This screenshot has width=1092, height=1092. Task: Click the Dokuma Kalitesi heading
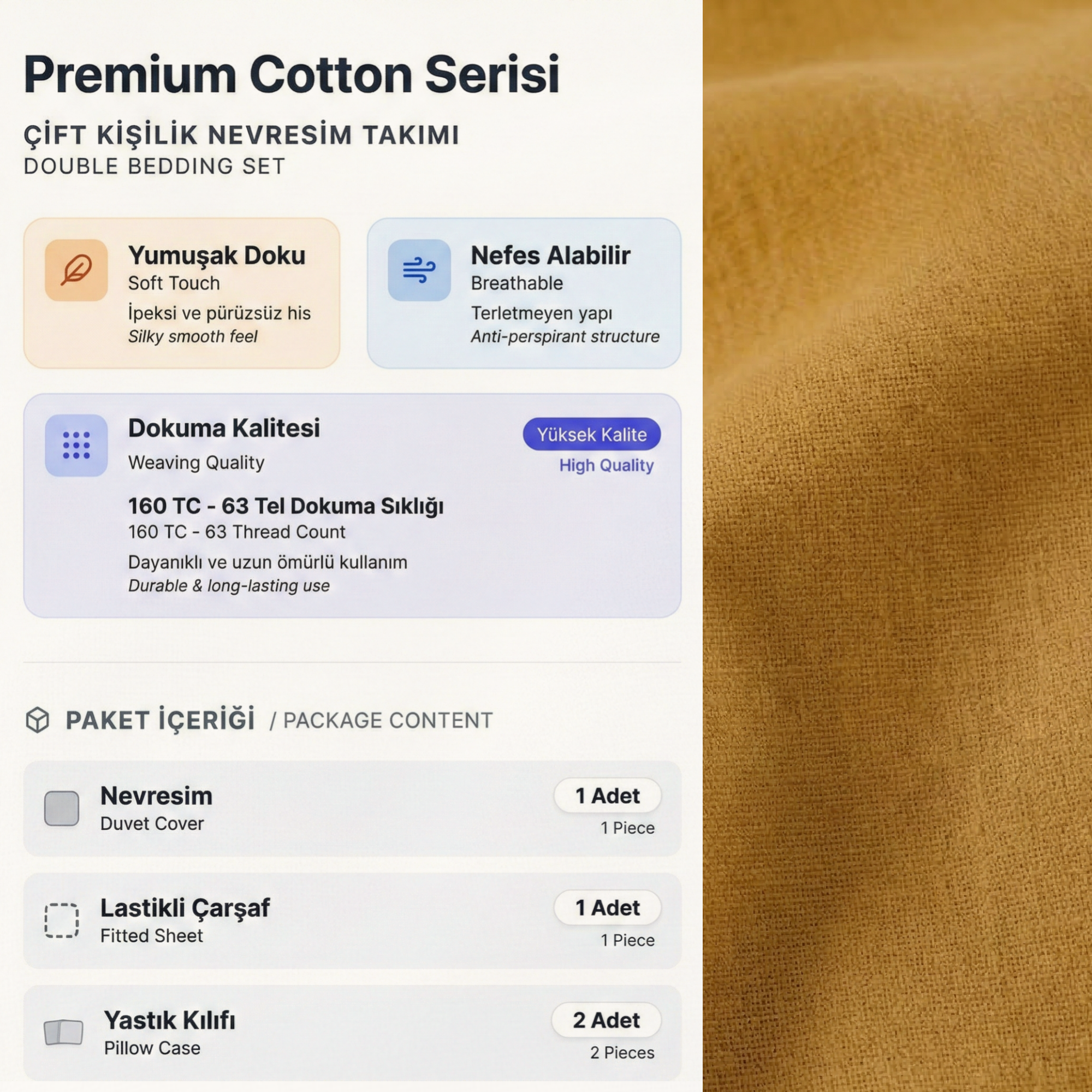tap(224, 429)
